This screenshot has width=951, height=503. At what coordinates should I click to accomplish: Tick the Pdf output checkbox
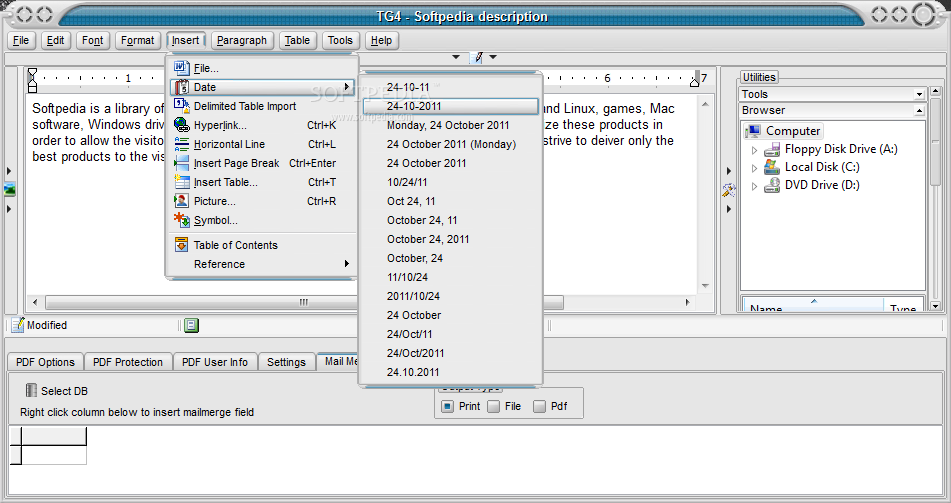tap(539, 406)
